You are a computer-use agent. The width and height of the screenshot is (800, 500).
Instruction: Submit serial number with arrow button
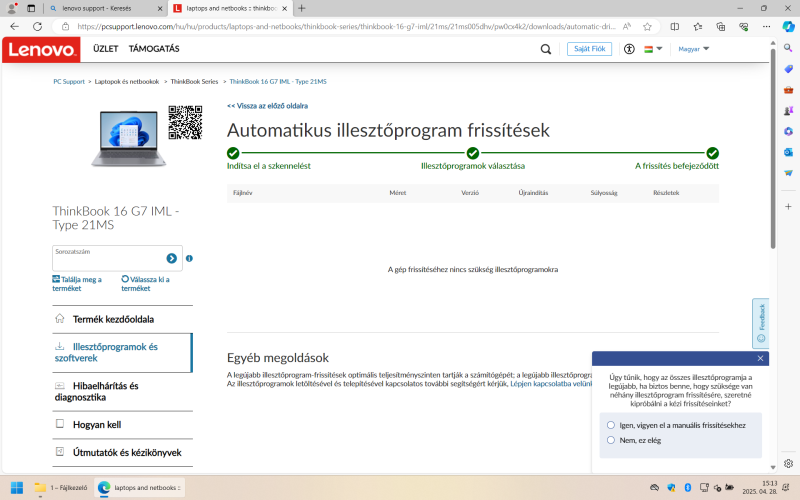pyautogui.click(x=171, y=259)
